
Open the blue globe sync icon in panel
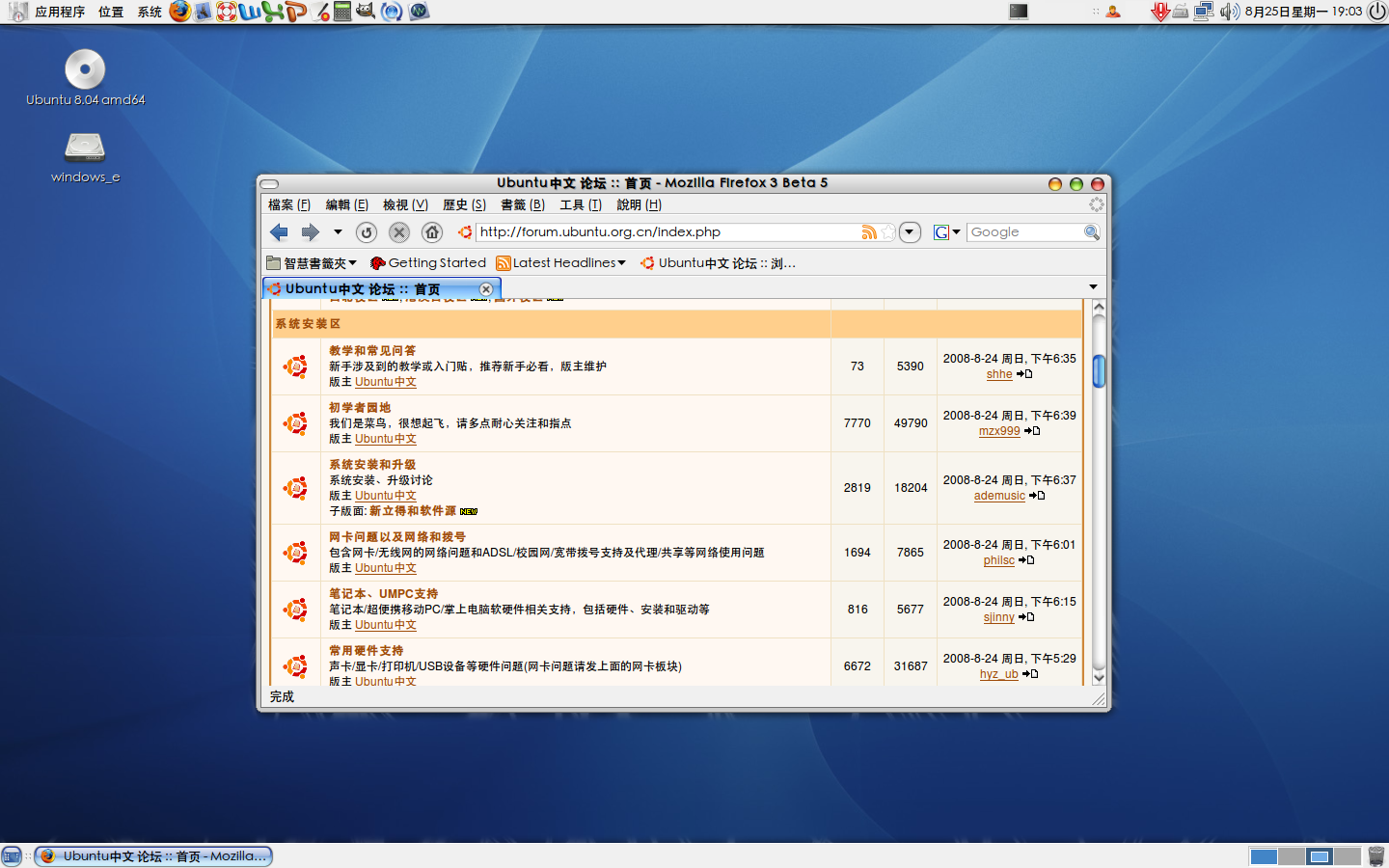(392, 12)
